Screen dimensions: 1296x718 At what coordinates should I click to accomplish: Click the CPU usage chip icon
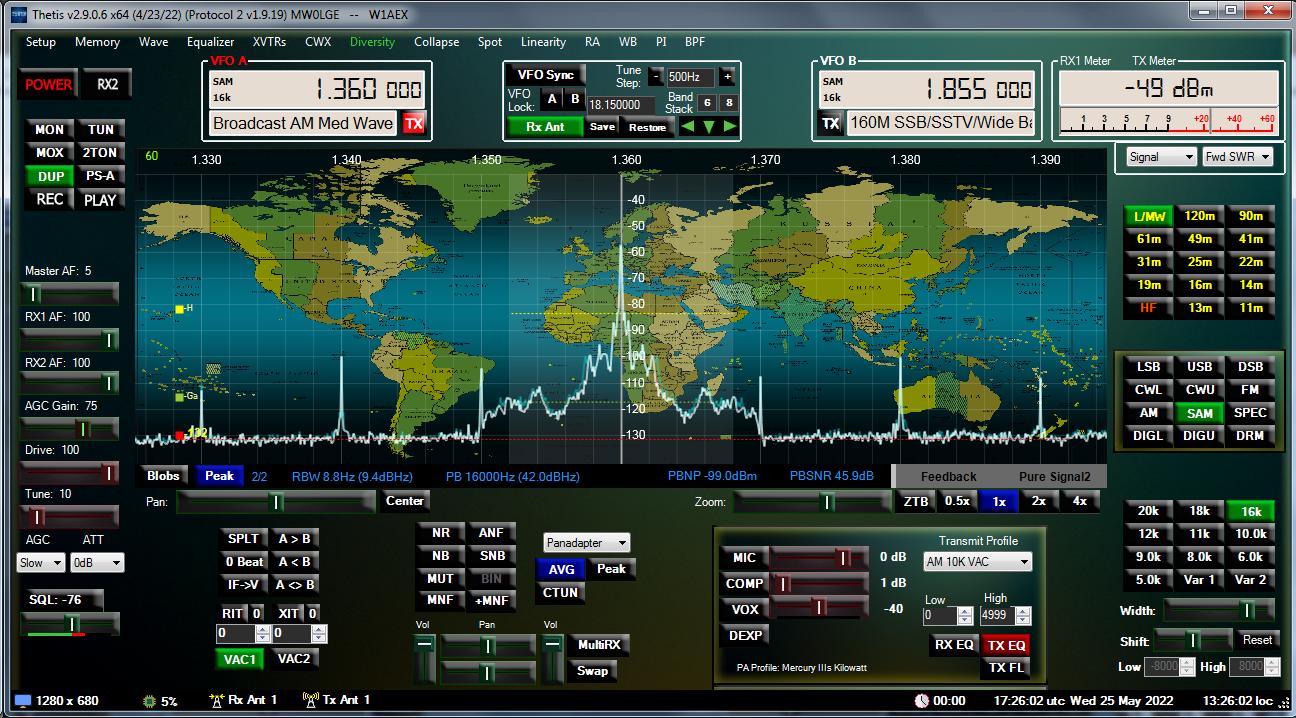click(150, 701)
